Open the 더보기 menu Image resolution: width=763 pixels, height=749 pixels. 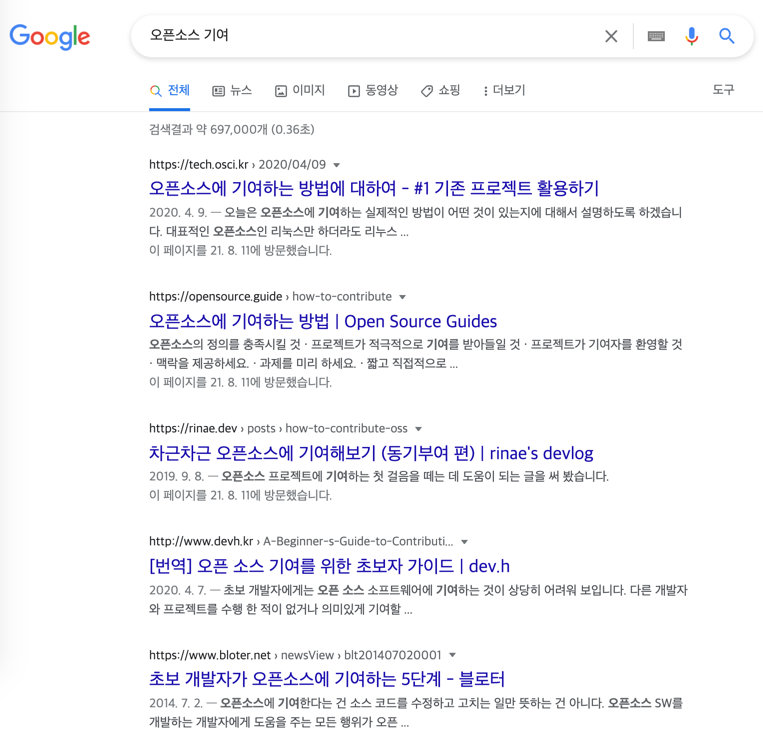[x=504, y=91]
